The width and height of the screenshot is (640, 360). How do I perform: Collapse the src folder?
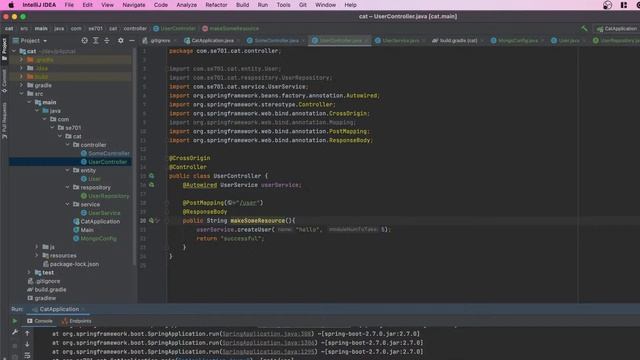[22, 93]
